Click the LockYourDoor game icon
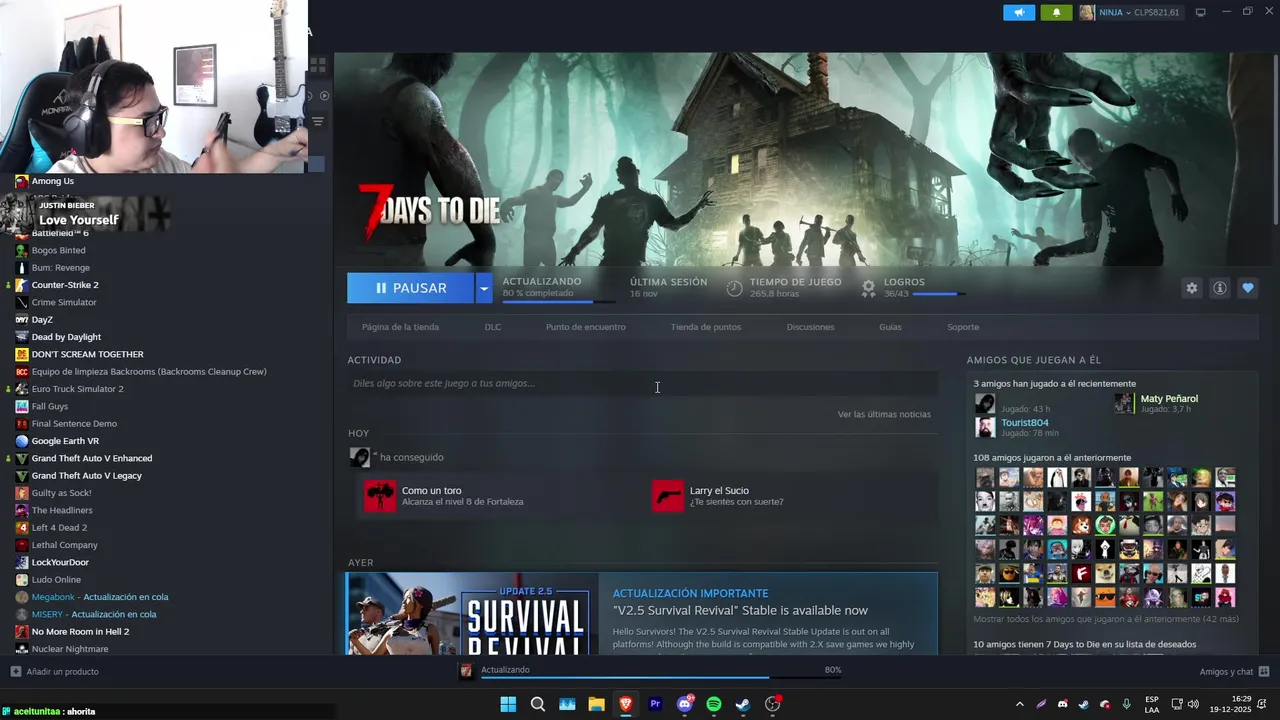This screenshot has width=1280, height=720. (x=22, y=562)
